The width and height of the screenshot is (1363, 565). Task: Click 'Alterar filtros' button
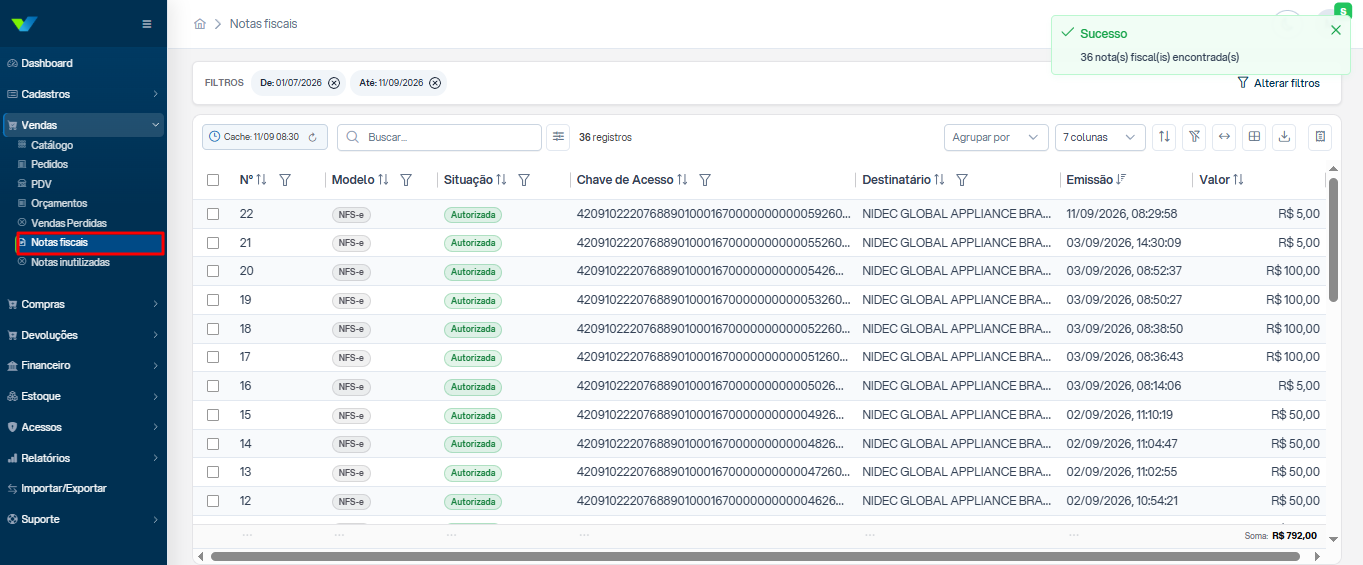(1279, 83)
